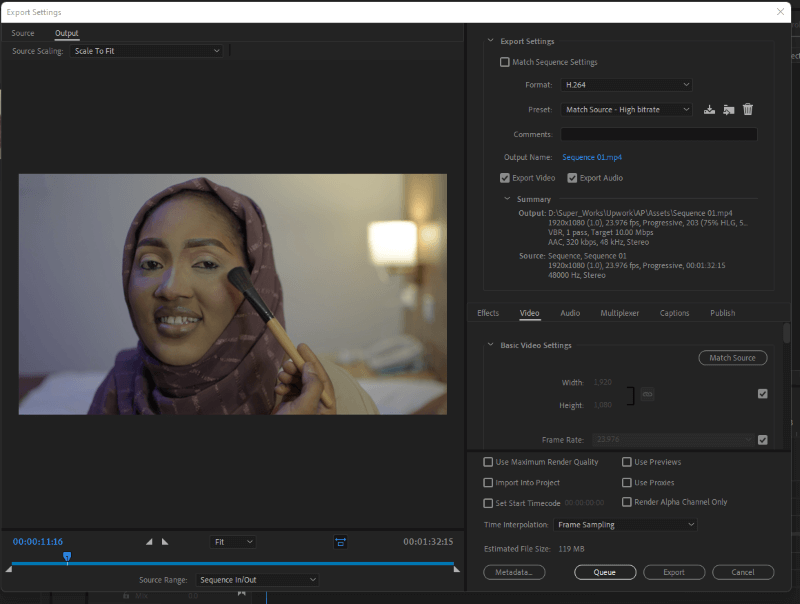Open the Format H.264 dropdown
Screen dimensions: 800x604
coord(626,85)
